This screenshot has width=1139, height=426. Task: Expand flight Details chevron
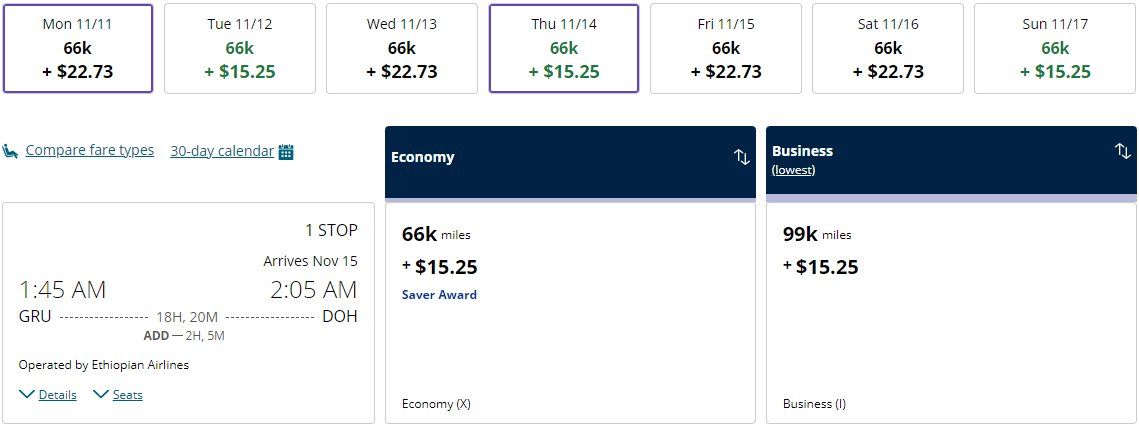pyautogui.click(x=27, y=394)
